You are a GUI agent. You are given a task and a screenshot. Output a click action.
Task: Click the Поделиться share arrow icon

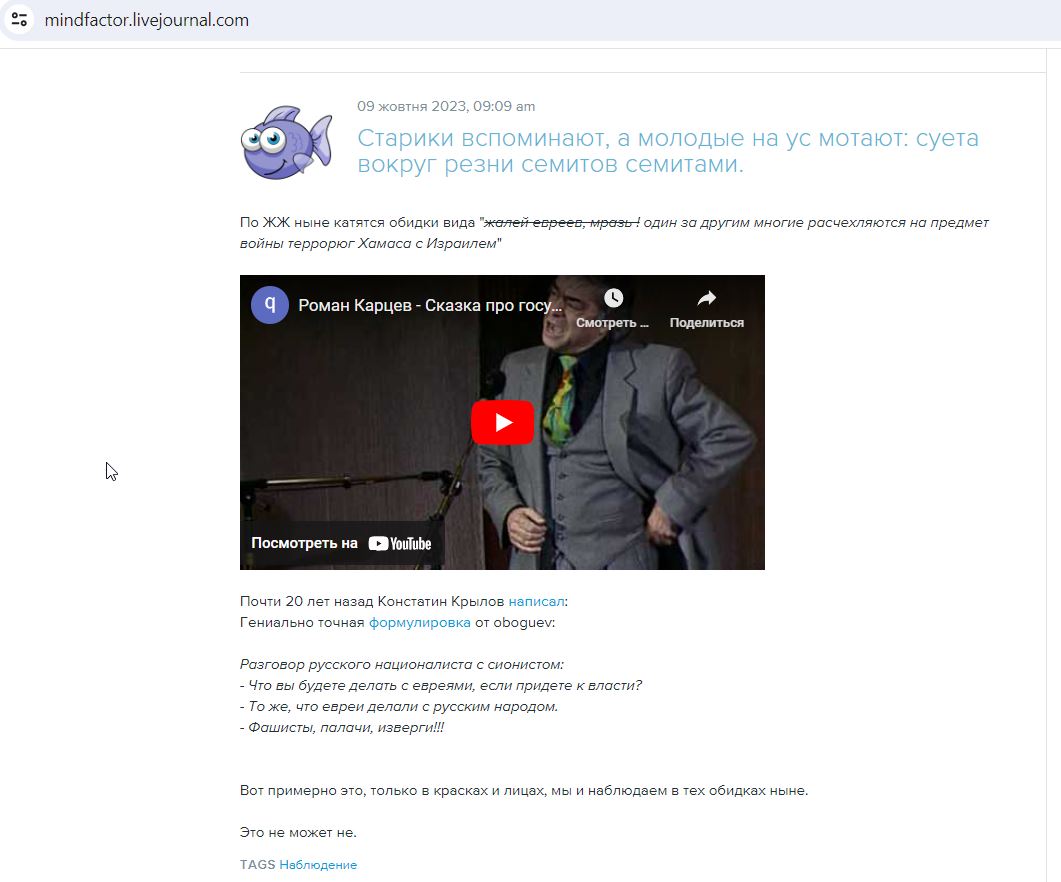tap(706, 299)
